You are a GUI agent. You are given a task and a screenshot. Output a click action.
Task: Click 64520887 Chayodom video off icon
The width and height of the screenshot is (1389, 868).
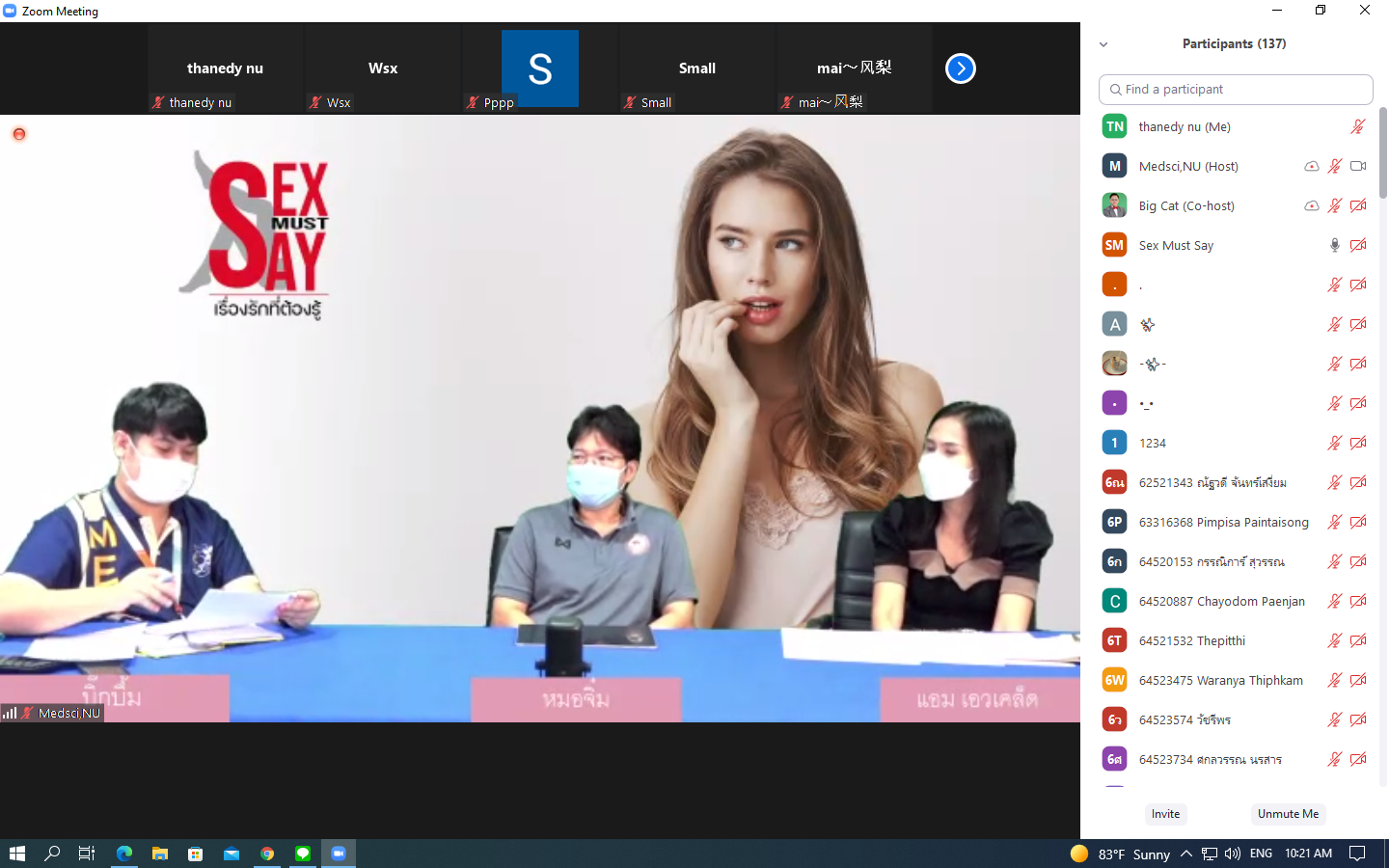point(1358,601)
